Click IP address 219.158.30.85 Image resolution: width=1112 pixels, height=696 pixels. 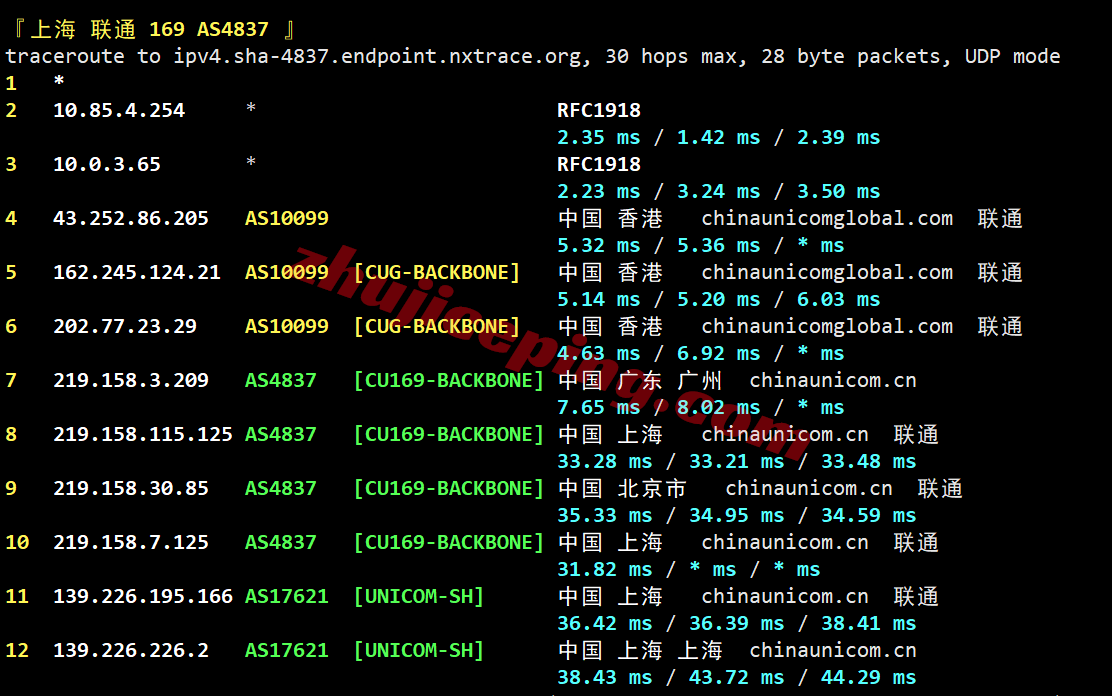(x=131, y=488)
